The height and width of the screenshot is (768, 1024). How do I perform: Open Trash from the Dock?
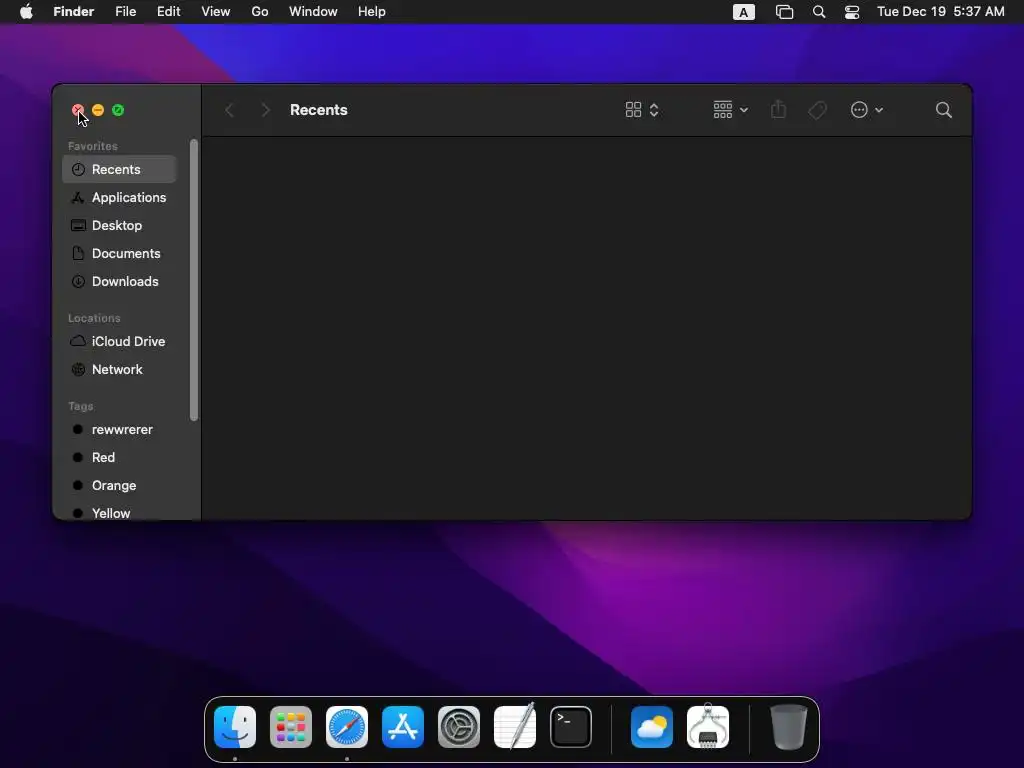click(x=788, y=727)
